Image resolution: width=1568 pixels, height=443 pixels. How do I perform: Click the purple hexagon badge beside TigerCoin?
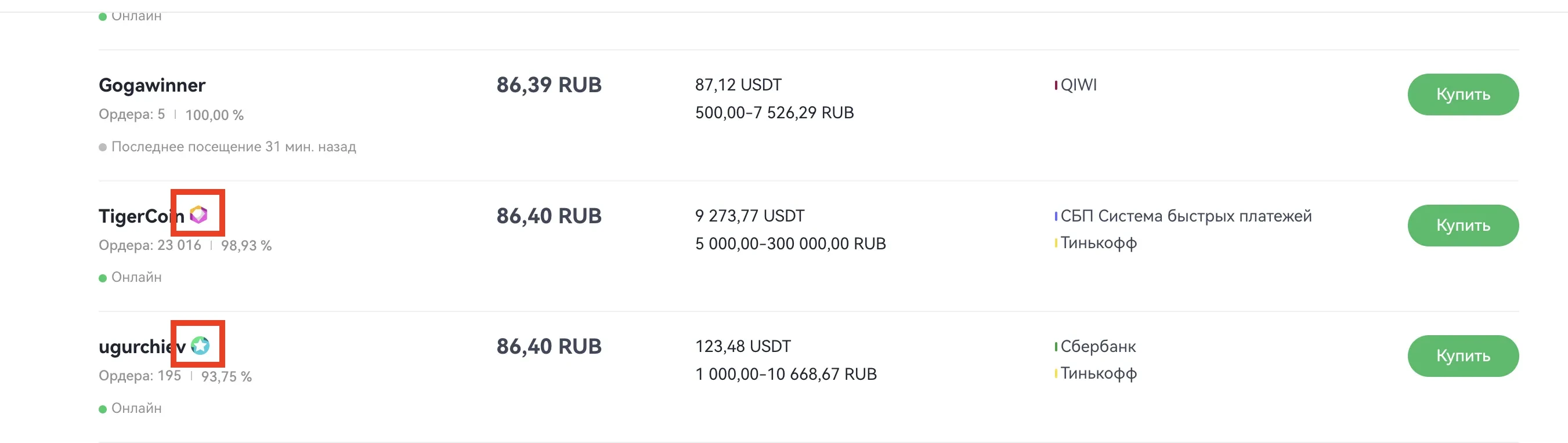(198, 215)
